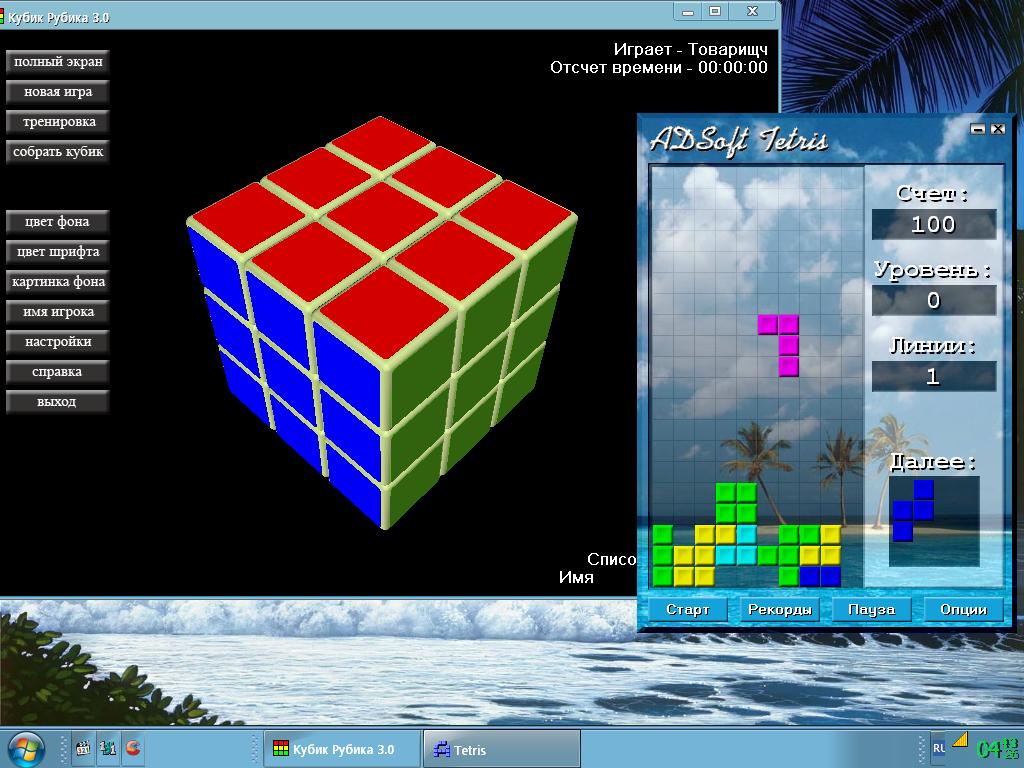
Task: Click the 'Имя' column label
Action: point(577,577)
